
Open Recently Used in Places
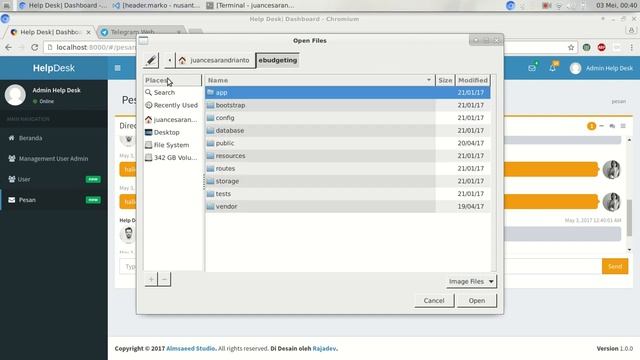pos(173,105)
